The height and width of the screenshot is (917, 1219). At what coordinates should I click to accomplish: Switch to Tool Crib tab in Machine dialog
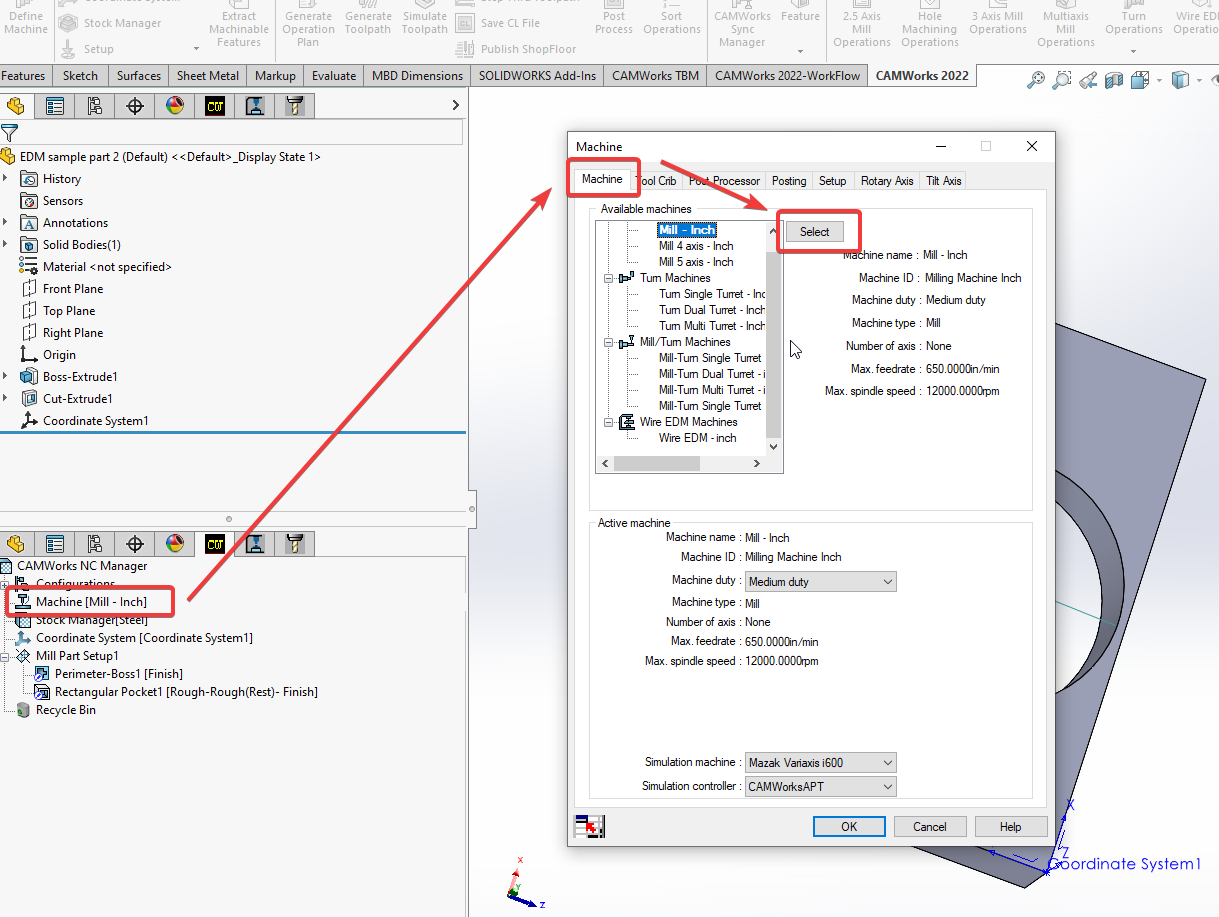(x=657, y=181)
